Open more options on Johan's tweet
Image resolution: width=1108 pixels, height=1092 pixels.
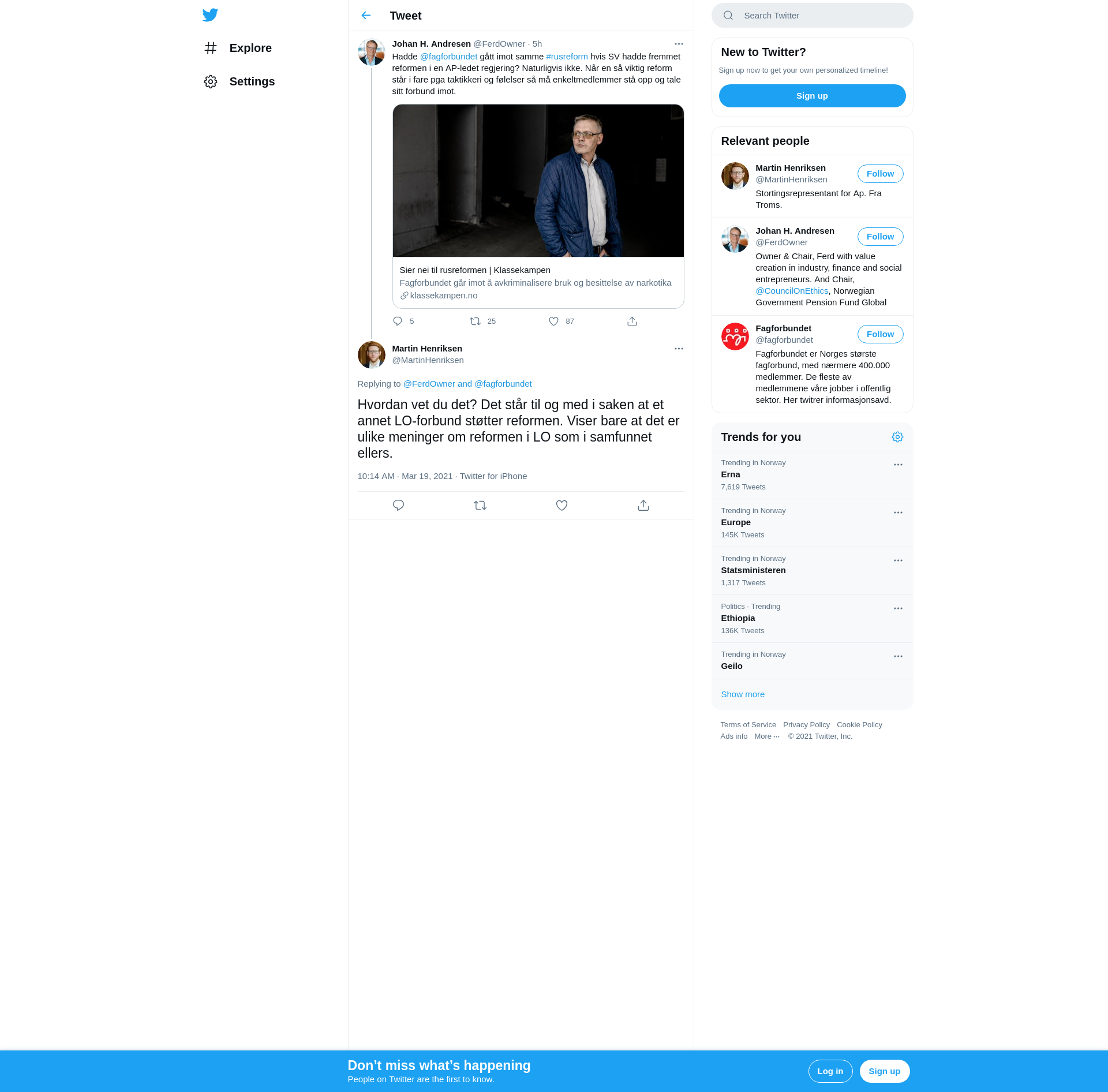(679, 44)
